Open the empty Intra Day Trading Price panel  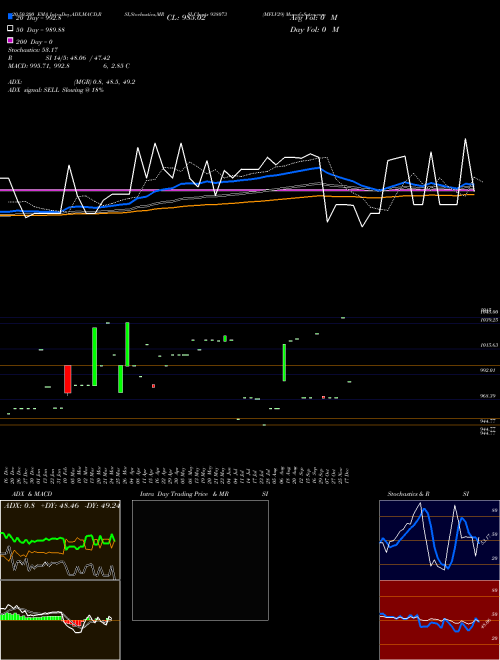[x=200, y=560]
